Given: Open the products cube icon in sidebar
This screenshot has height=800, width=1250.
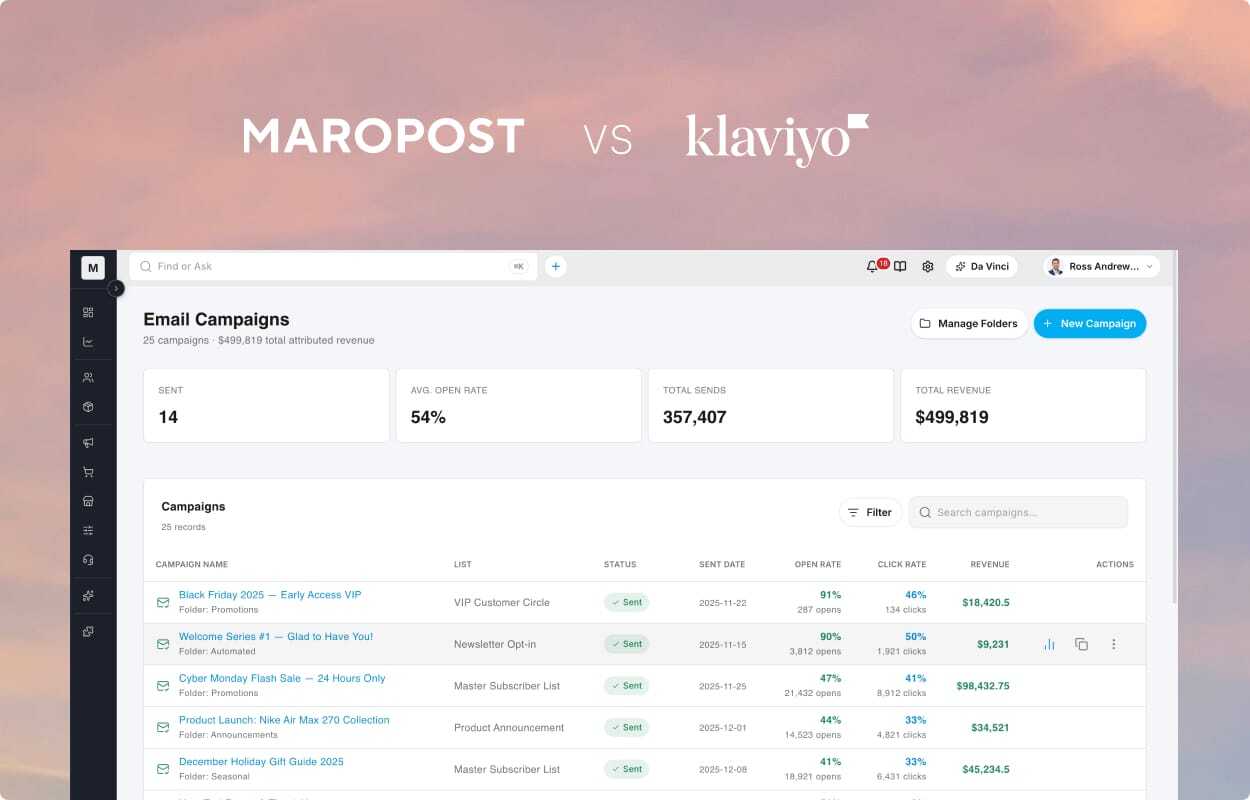Looking at the screenshot, I should click(88, 407).
